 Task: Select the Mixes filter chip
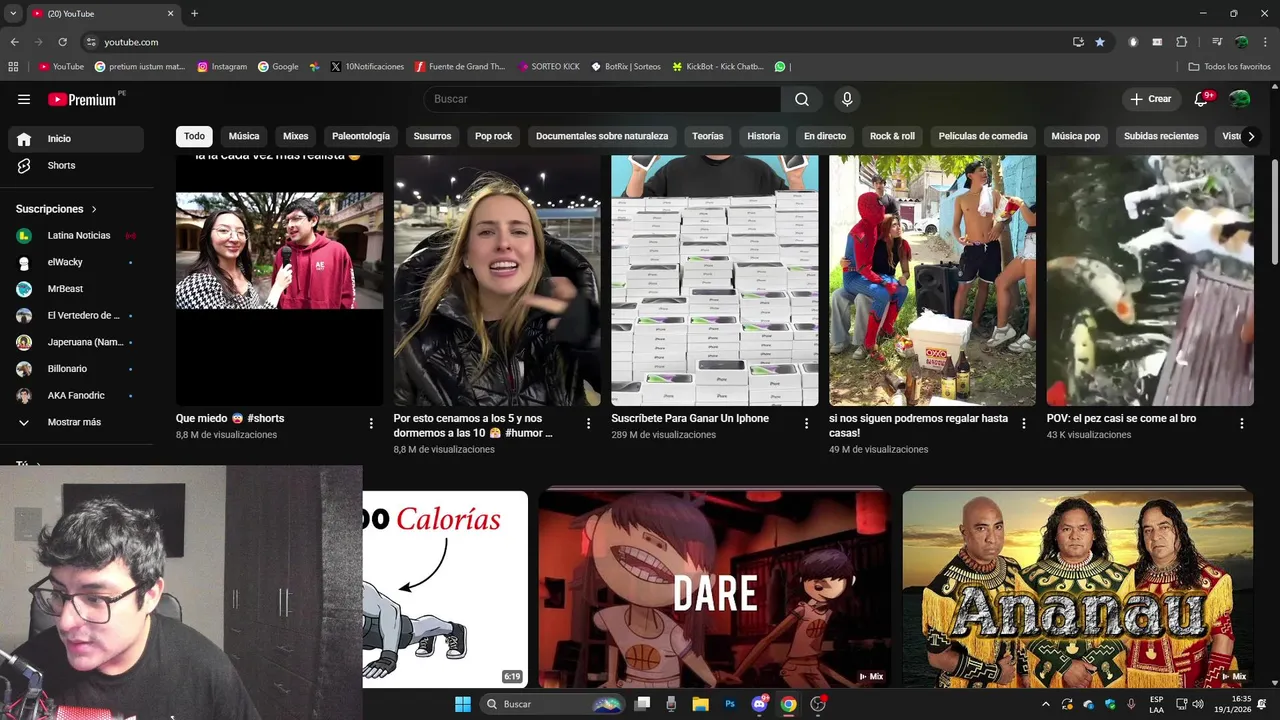pyautogui.click(x=296, y=136)
